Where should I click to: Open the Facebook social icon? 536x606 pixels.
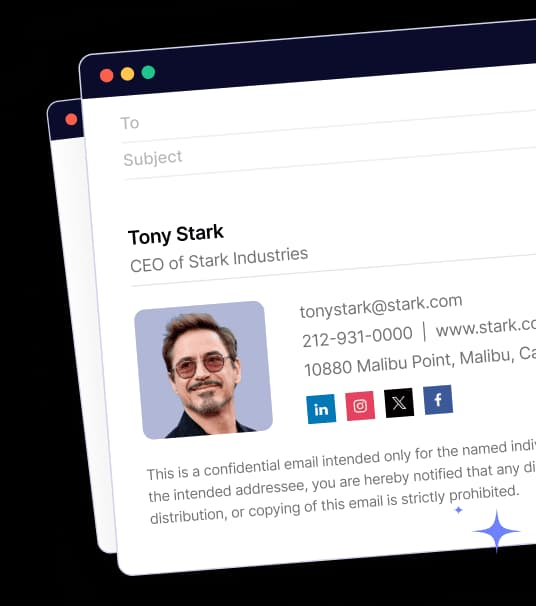coord(438,400)
